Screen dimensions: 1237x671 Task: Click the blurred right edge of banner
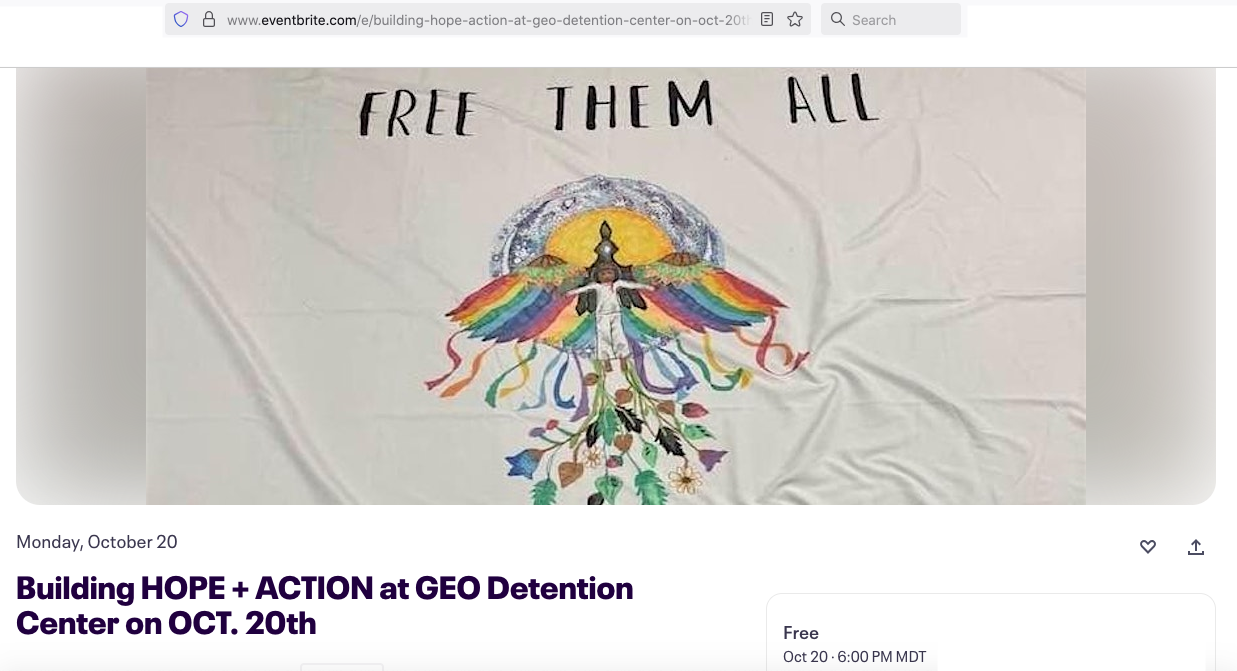pyautogui.click(x=1151, y=286)
